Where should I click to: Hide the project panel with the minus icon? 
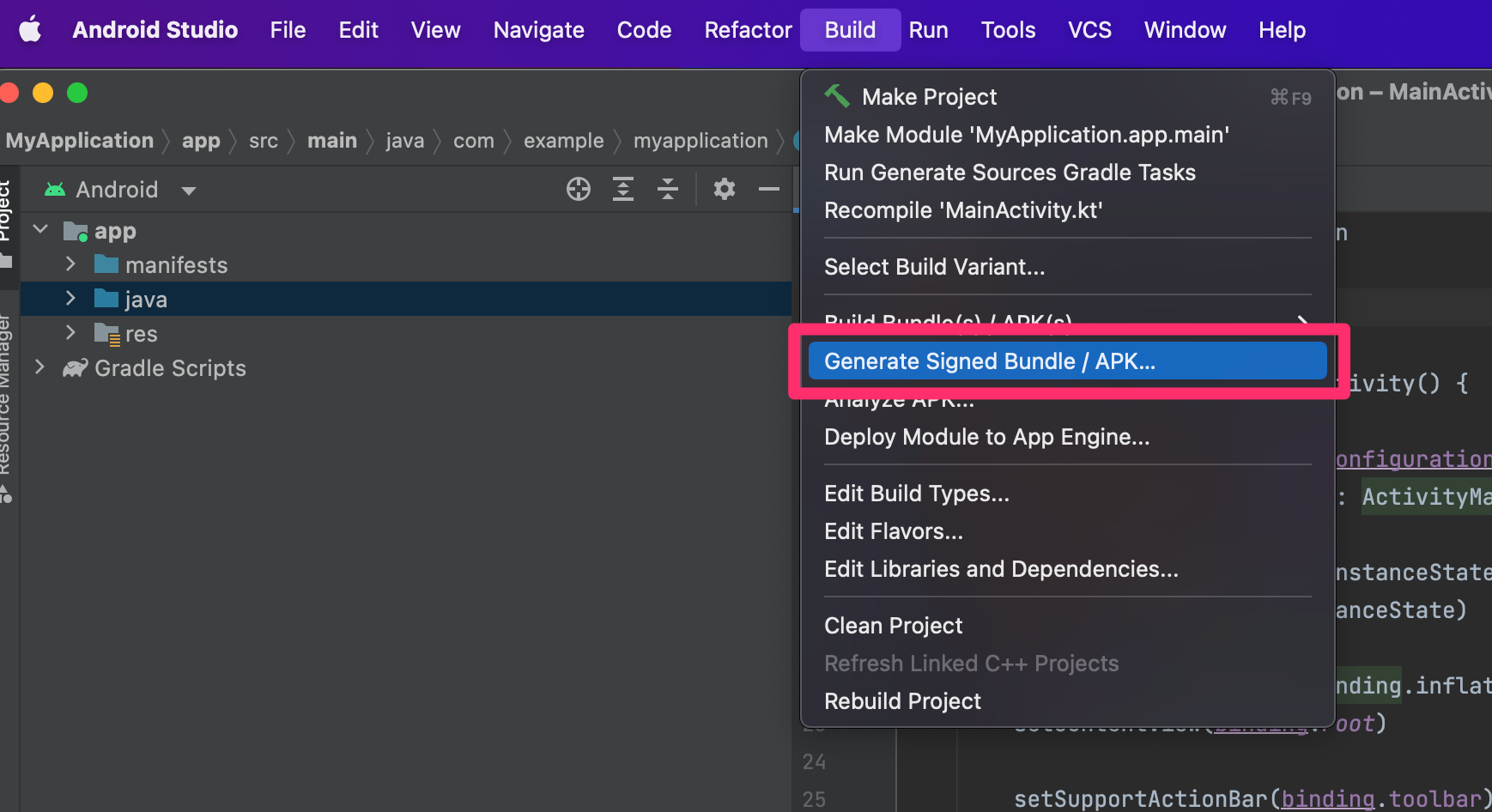[x=769, y=189]
